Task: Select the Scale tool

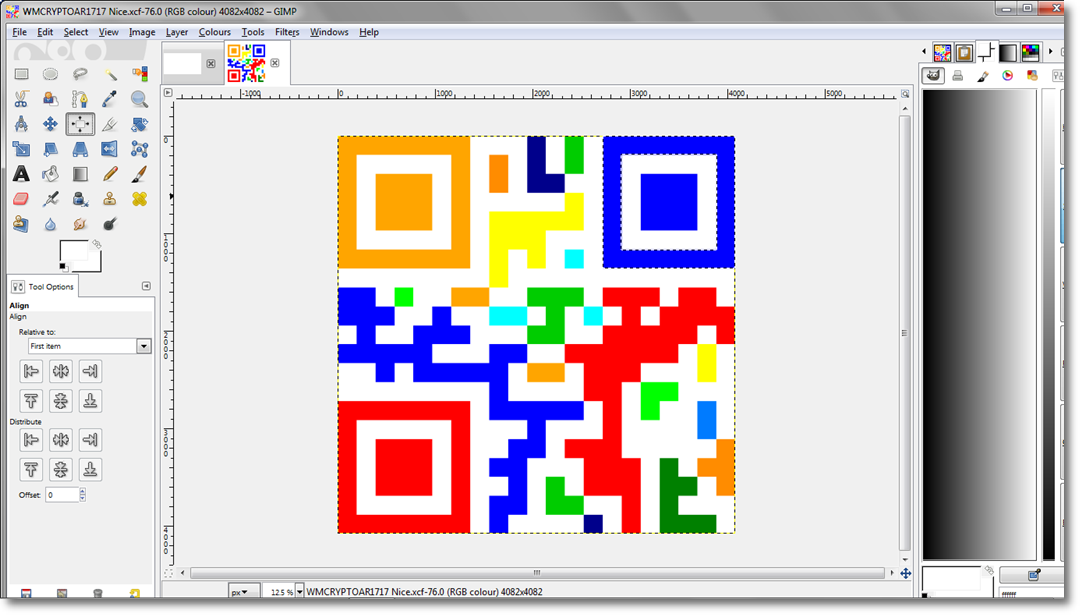Action: pyautogui.click(x=21, y=149)
